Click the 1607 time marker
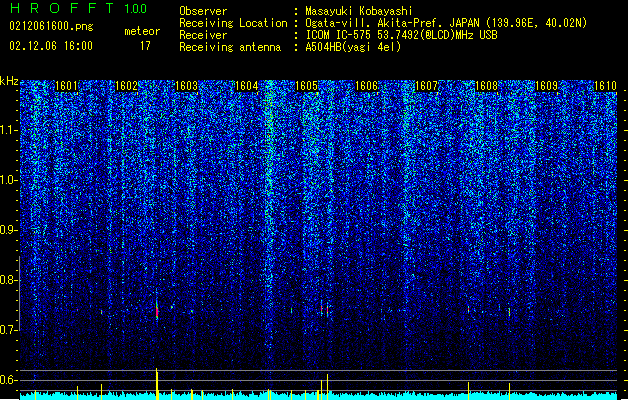This screenshot has height=400, width=629. [426, 86]
